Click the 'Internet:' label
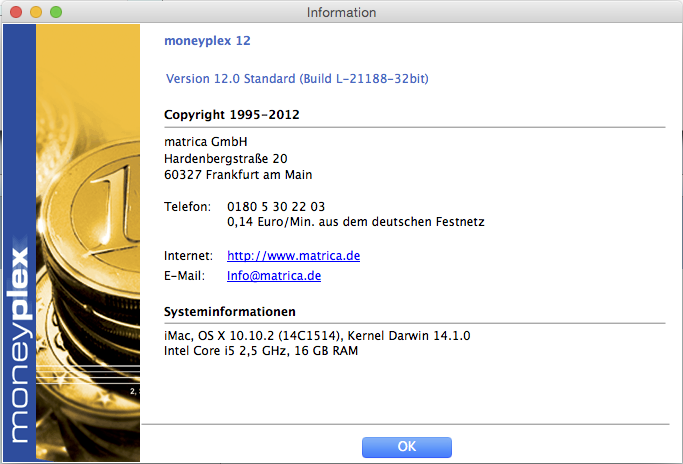Screen dimensions: 683x464 188,256
